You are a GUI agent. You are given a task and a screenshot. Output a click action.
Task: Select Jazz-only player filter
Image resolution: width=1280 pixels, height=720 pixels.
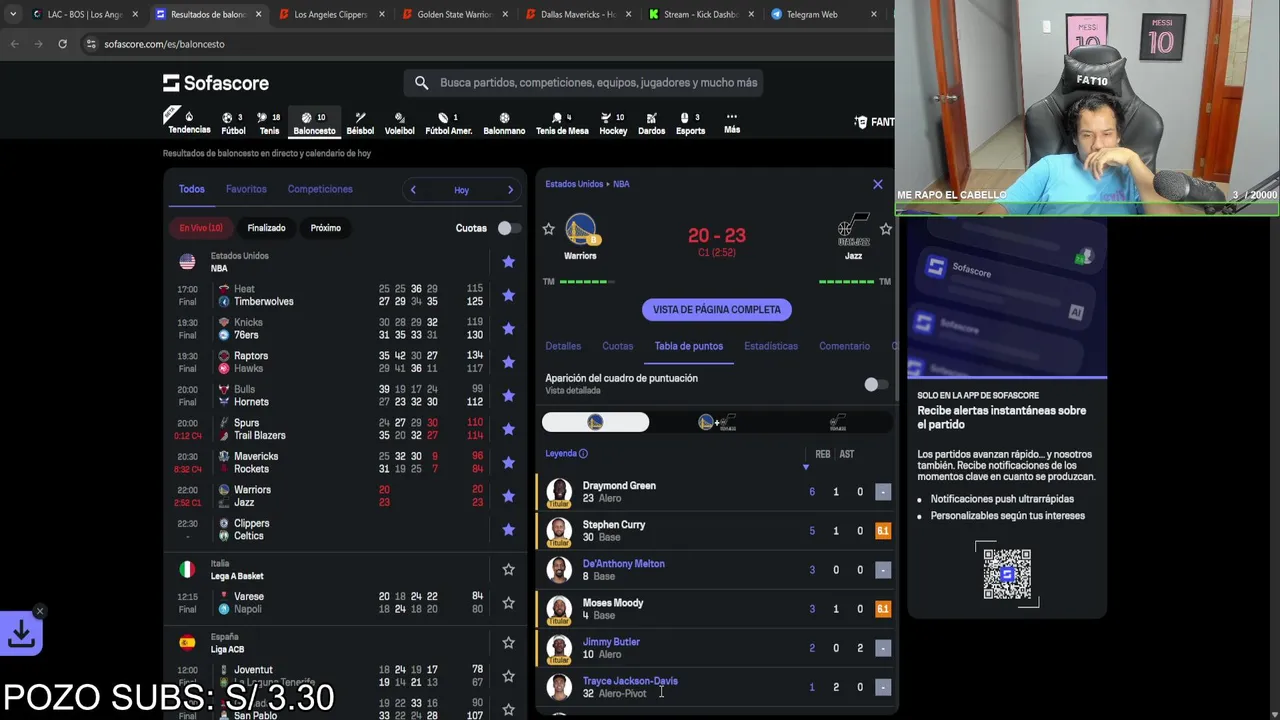[838, 422]
